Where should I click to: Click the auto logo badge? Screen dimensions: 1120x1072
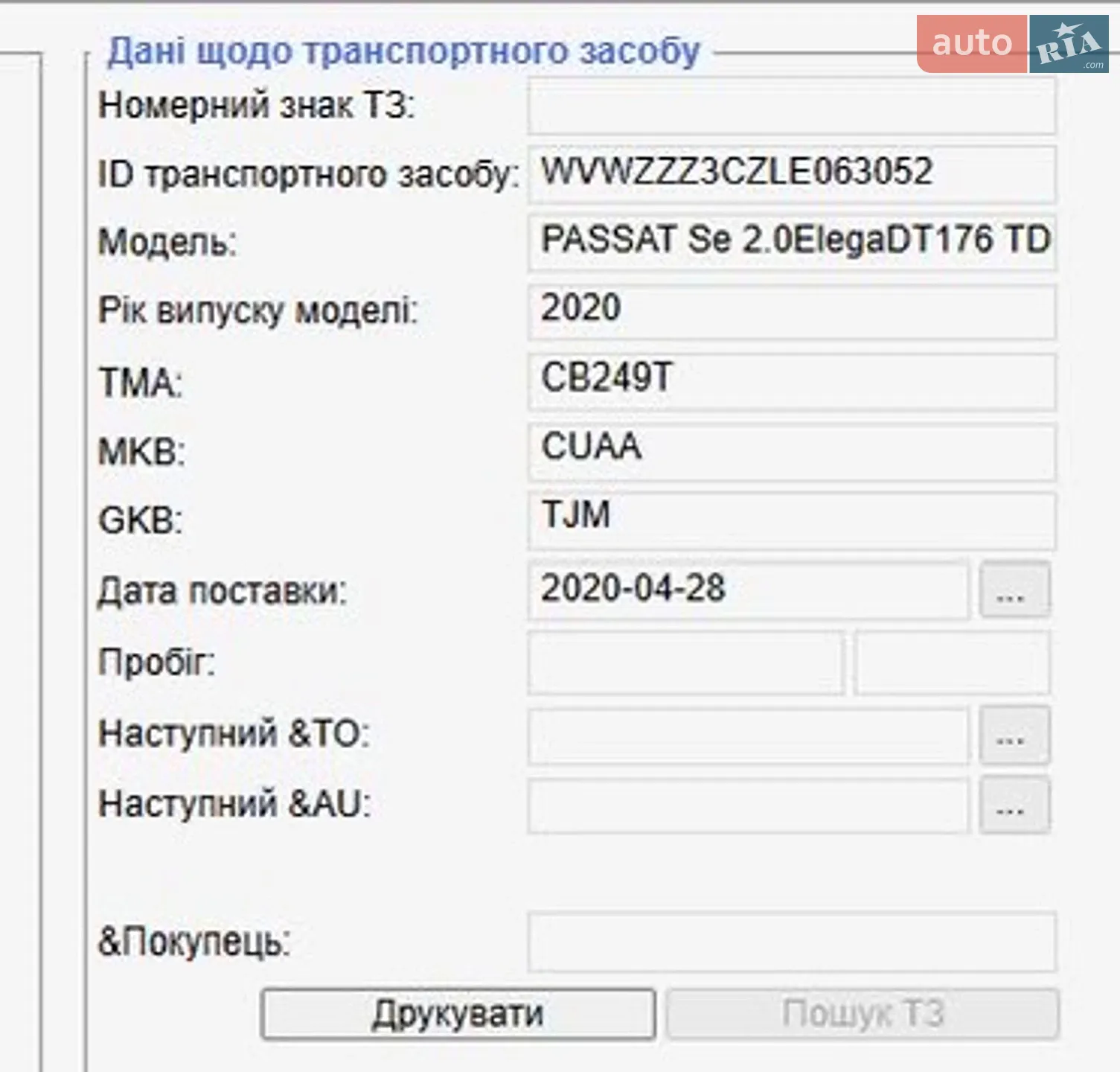972,44
